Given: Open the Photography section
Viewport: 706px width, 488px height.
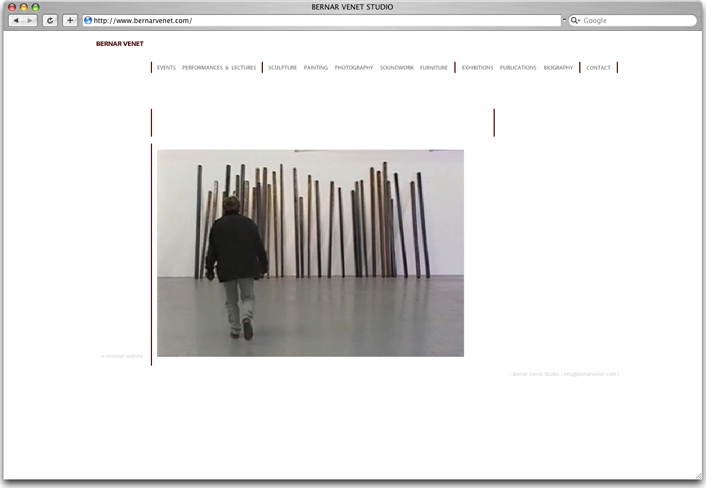Looking at the screenshot, I should point(354,68).
